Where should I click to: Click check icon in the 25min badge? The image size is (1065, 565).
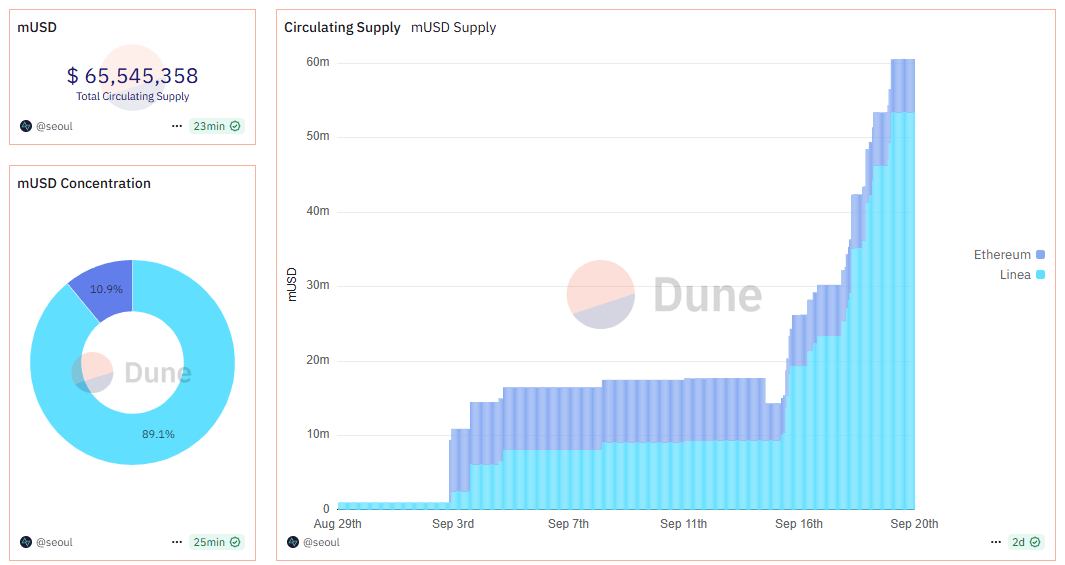tap(235, 542)
